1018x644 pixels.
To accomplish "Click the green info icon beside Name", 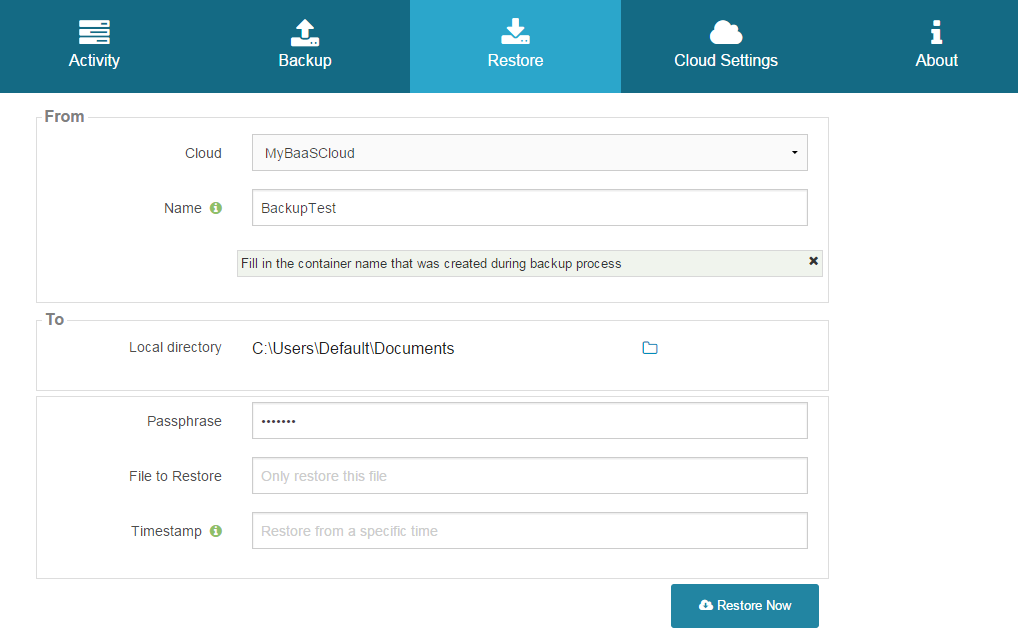I will tap(215, 209).
